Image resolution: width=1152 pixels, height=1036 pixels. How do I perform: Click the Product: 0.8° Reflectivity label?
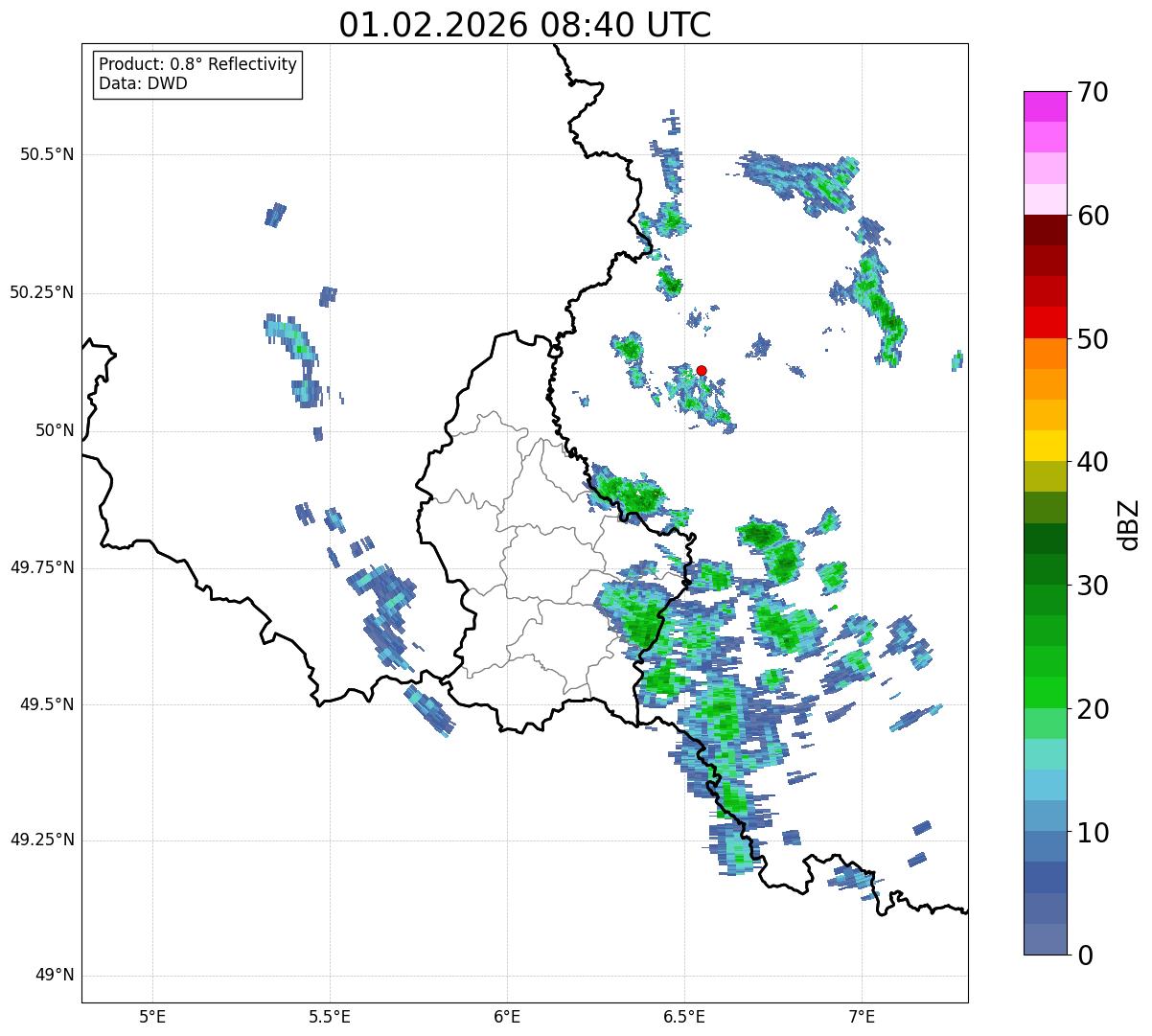tap(198, 64)
